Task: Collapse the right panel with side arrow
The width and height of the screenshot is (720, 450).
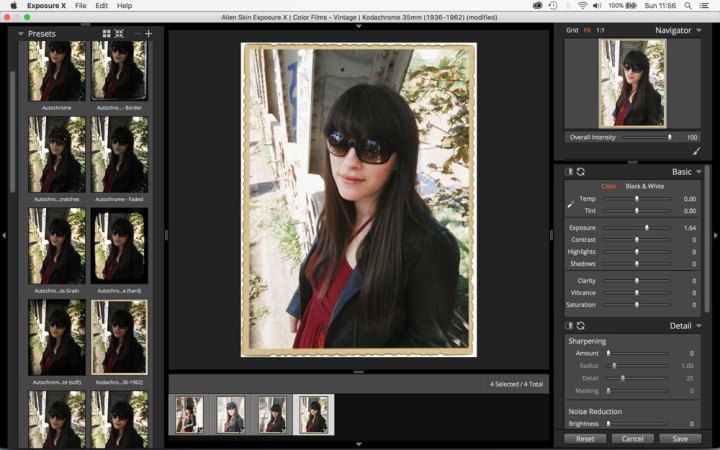Action: coord(715,235)
